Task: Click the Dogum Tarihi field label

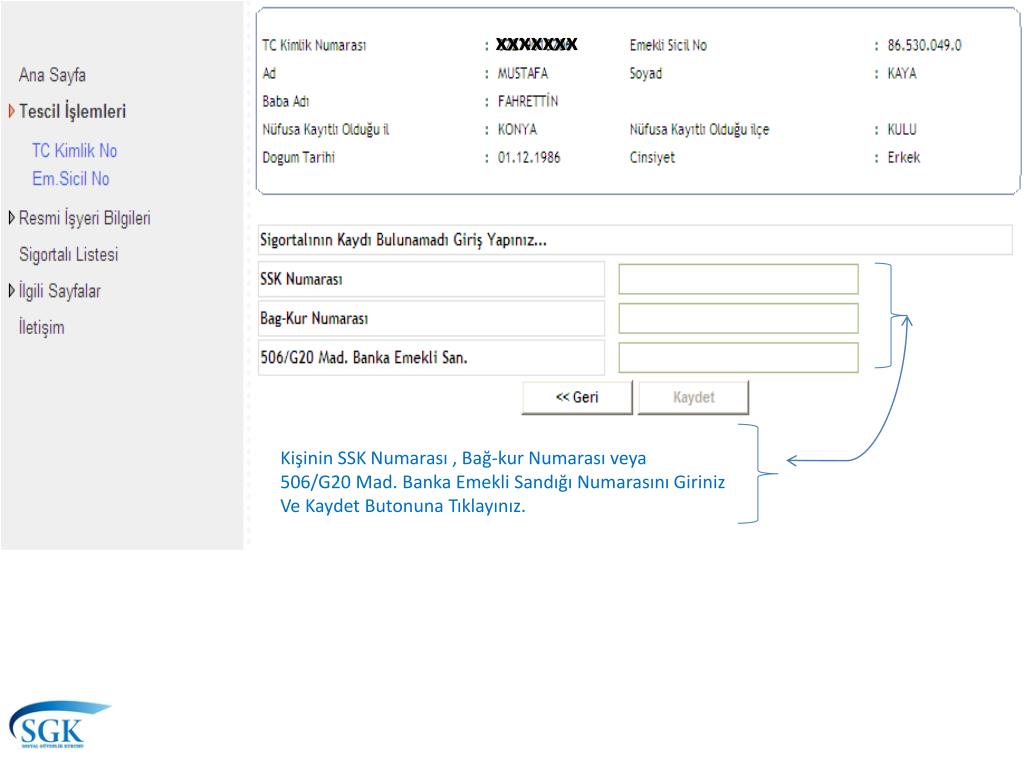Action: click(298, 157)
